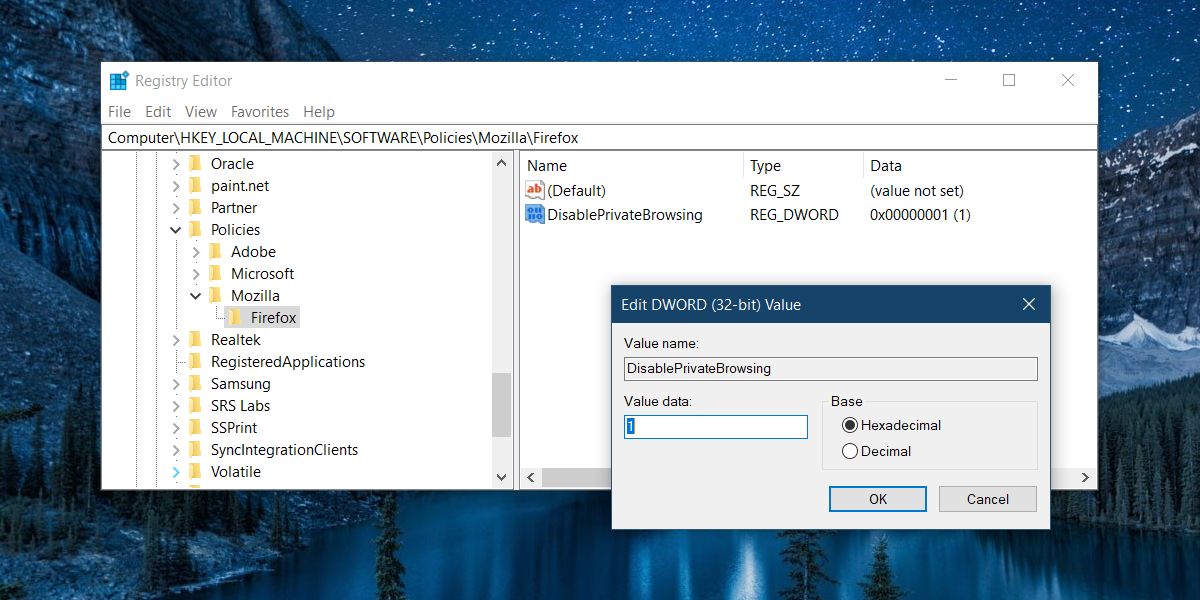The image size is (1200, 600).
Task: Expand the Oracle registry key
Action: tap(176, 164)
